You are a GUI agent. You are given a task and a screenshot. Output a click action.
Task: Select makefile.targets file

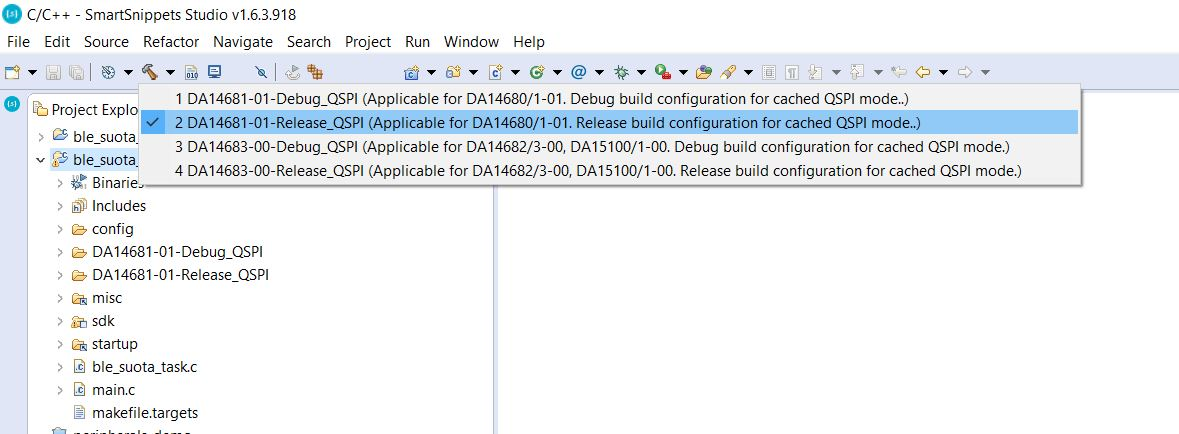click(145, 413)
